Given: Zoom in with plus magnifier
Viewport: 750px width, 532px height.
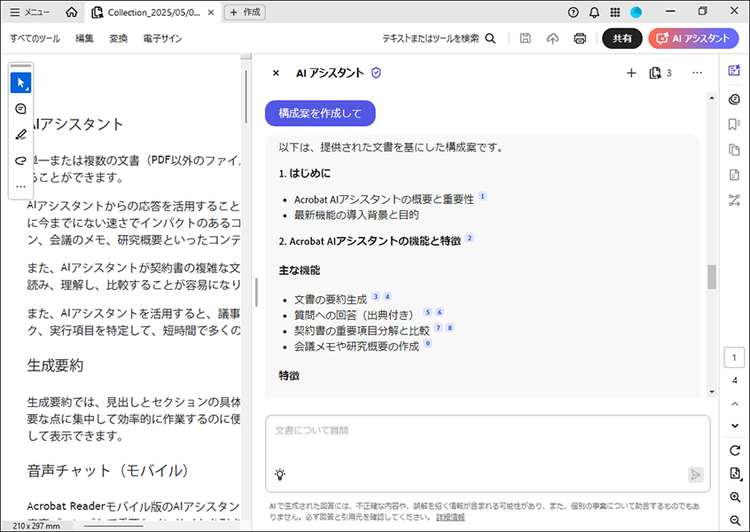Looking at the screenshot, I should [x=735, y=497].
